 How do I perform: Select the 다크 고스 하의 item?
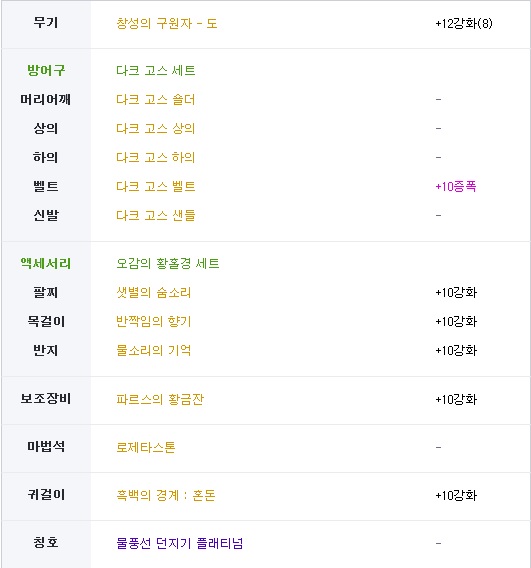click(x=156, y=157)
